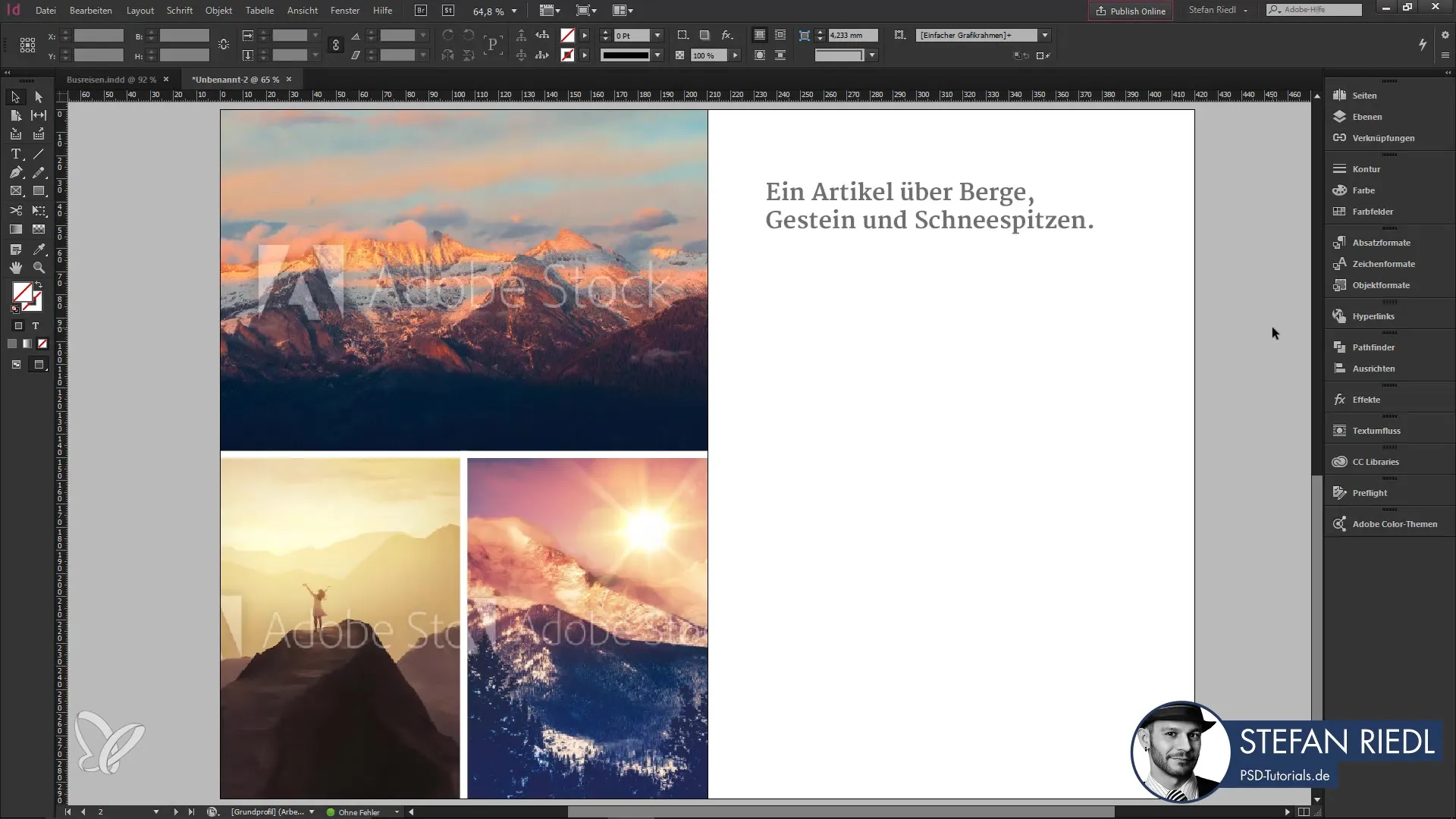Switch to the Busreisen.indd document tab
Viewport: 1456px width, 819px height.
click(x=111, y=80)
